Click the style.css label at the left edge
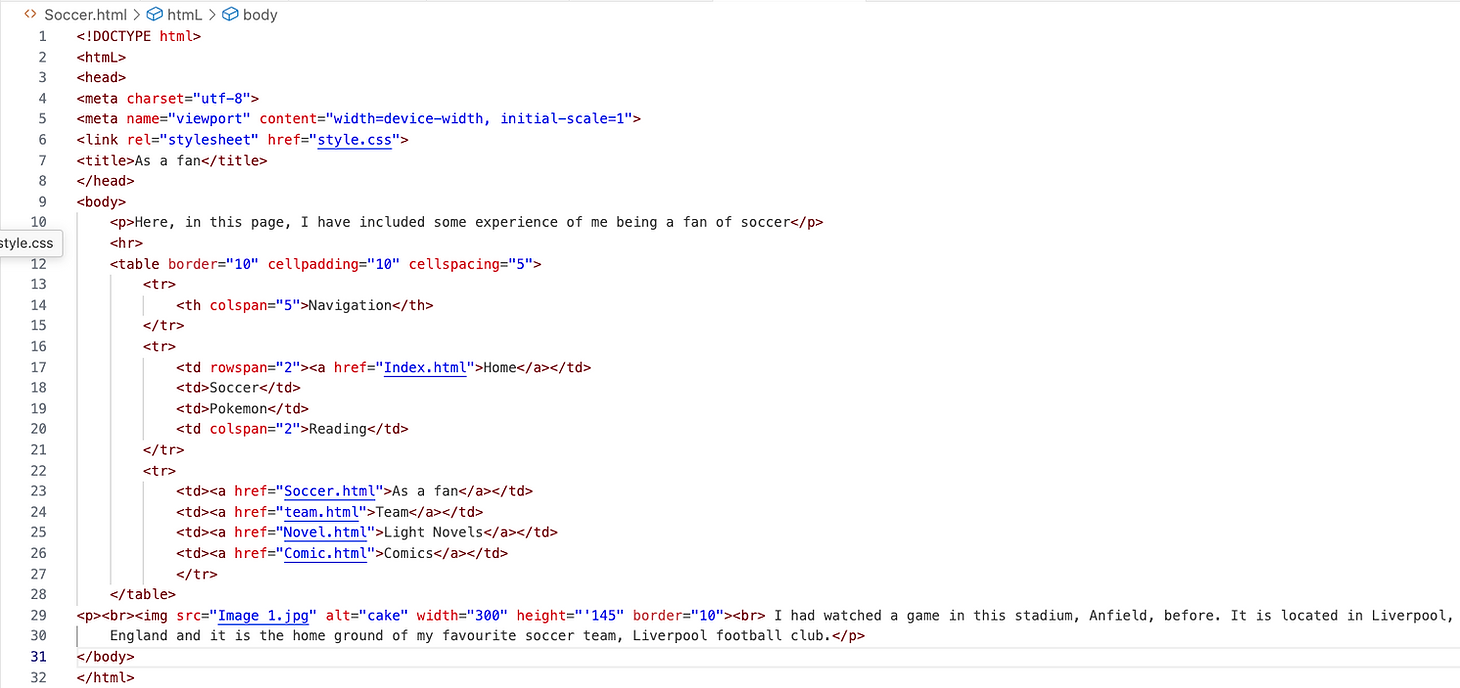Screen dimensions: 1460x688 [x=27, y=243]
